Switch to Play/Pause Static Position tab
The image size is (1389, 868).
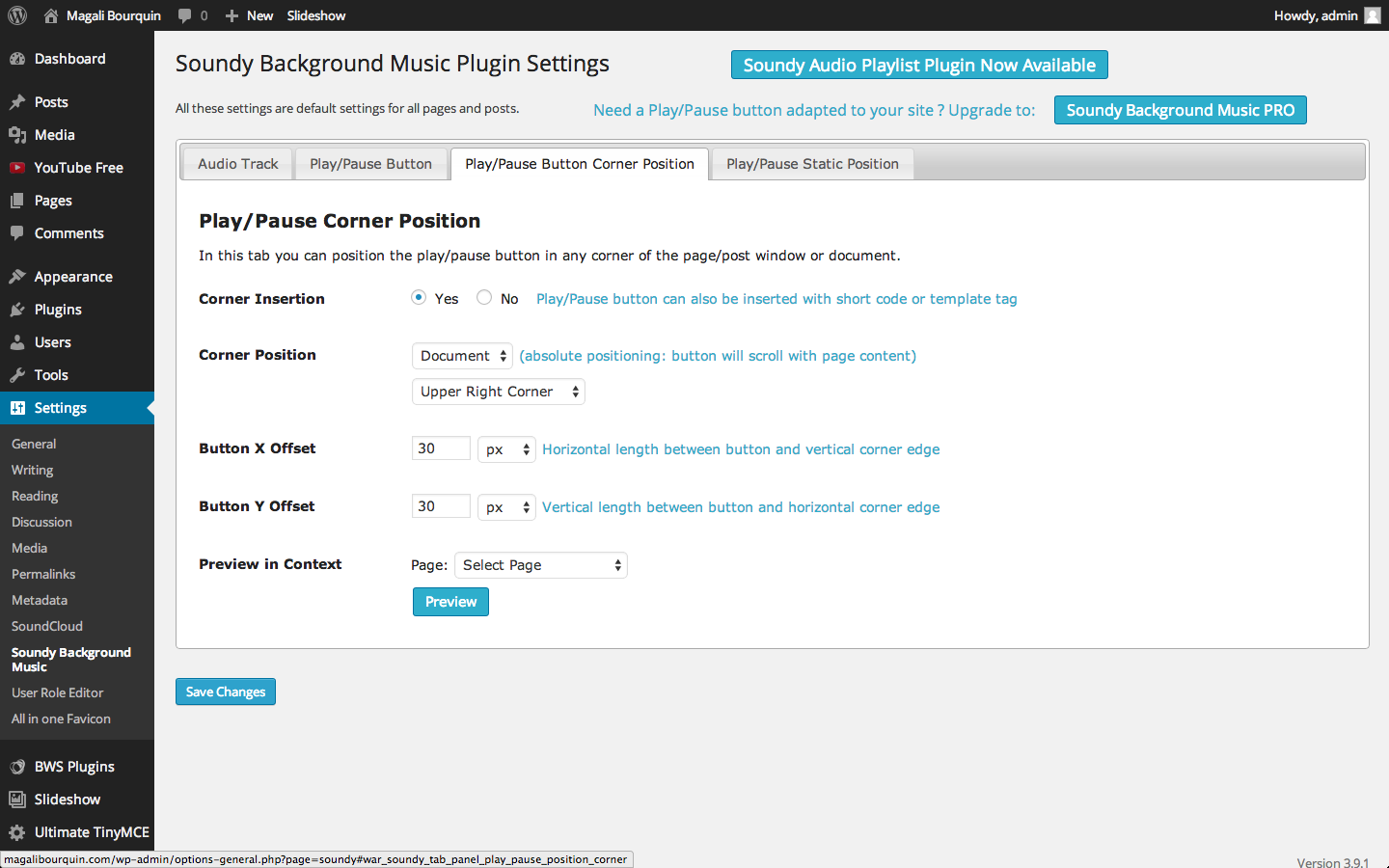point(812,164)
